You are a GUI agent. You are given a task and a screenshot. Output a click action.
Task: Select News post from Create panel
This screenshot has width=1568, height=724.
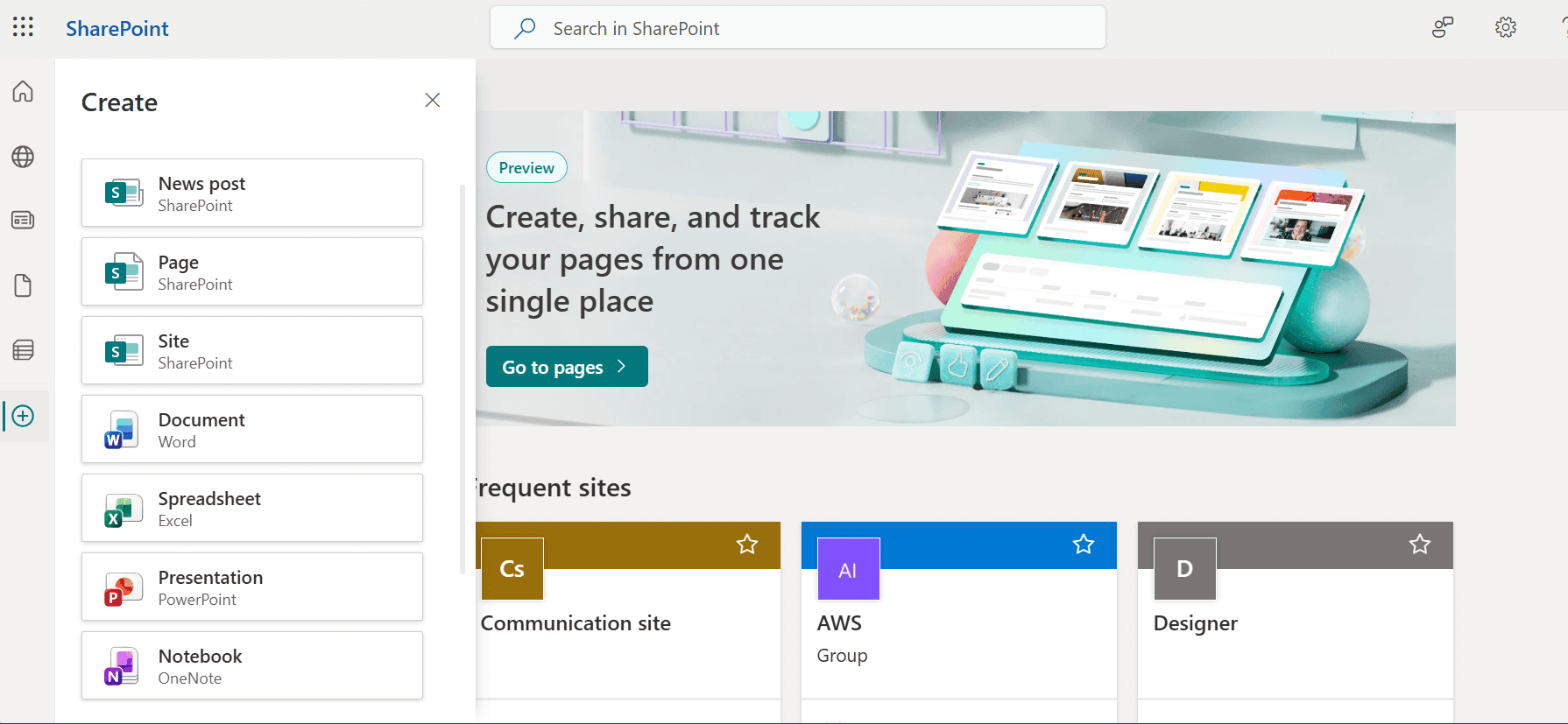[252, 193]
